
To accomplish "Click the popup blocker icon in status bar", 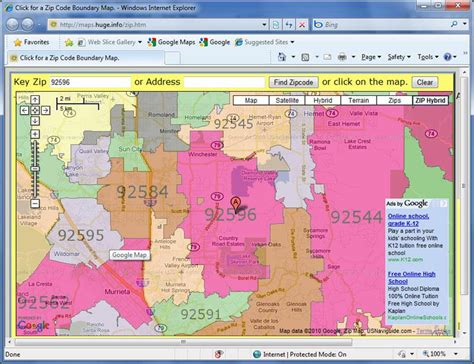I will pos(219,354).
